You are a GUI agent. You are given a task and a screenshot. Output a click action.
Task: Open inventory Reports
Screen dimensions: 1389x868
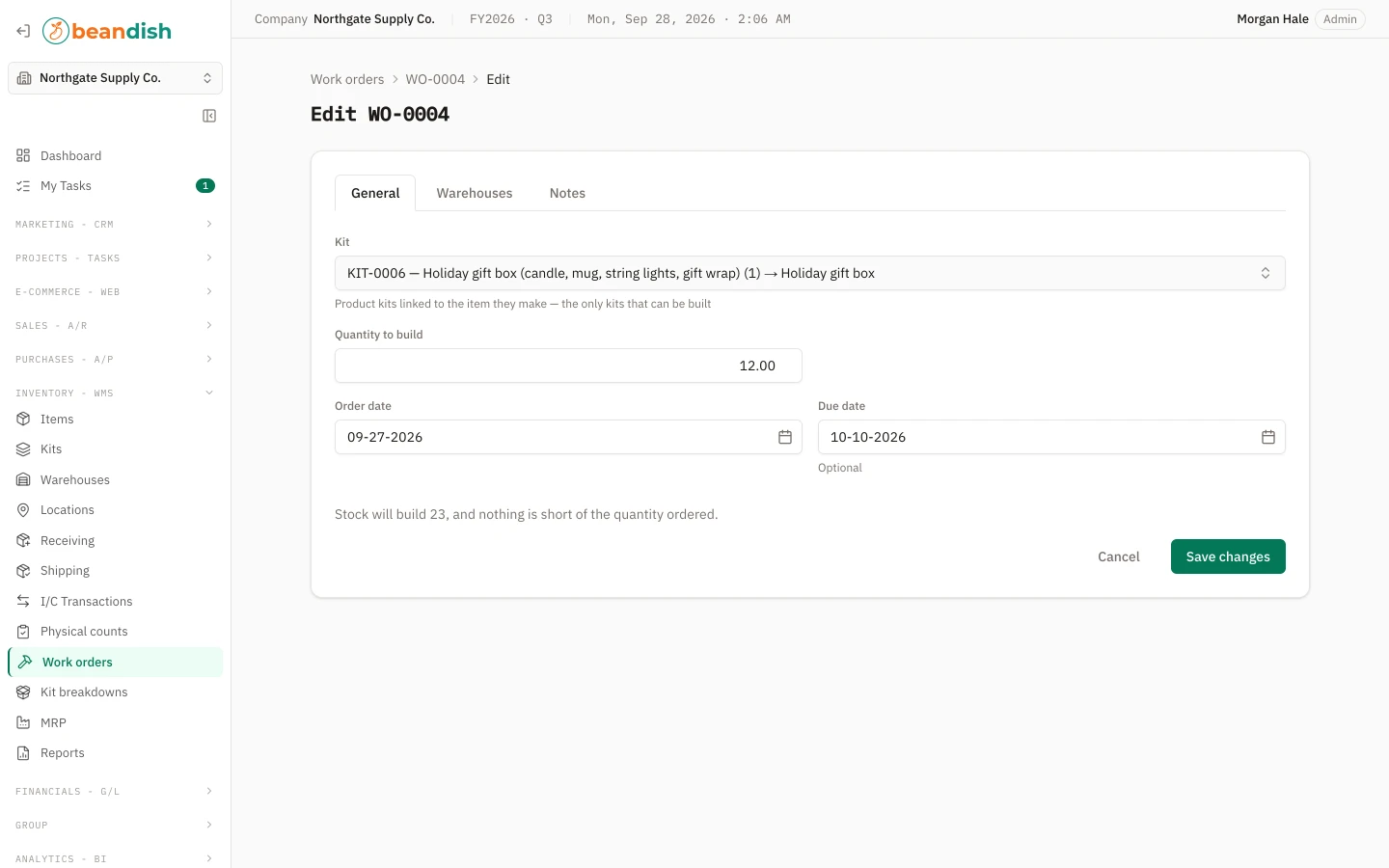pyautogui.click(x=115, y=753)
